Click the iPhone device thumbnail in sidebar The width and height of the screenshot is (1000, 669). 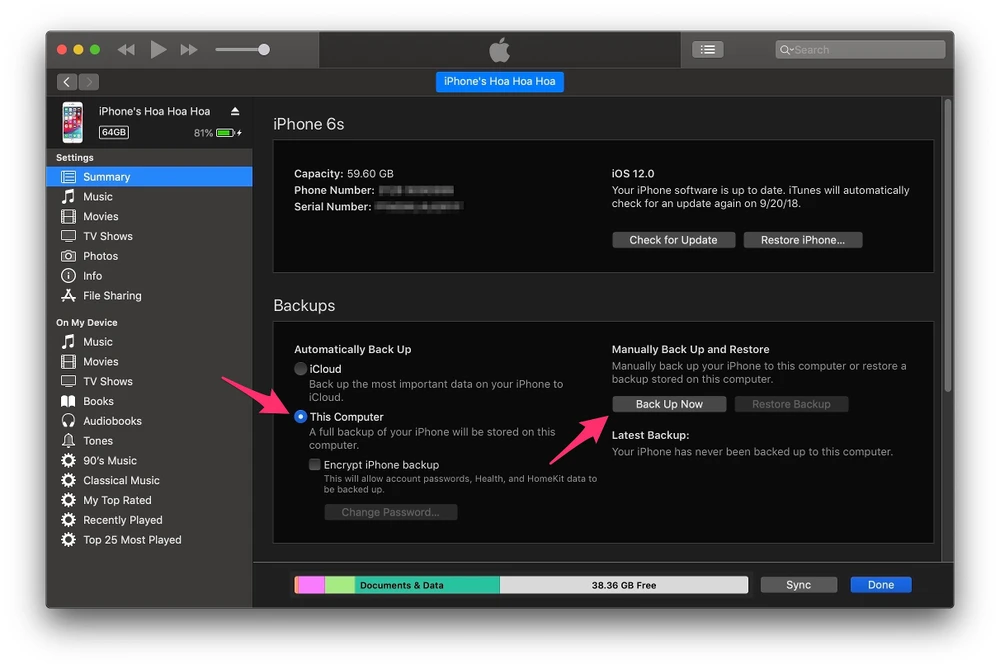tap(72, 122)
